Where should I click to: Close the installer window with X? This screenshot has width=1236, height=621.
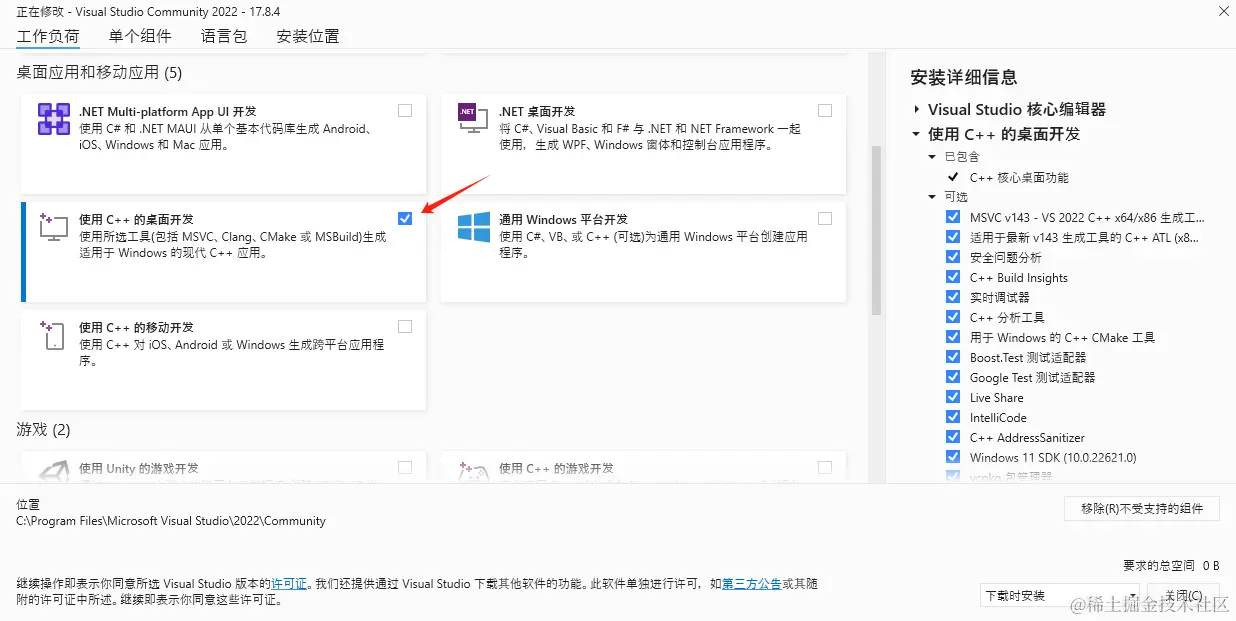click(1223, 11)
